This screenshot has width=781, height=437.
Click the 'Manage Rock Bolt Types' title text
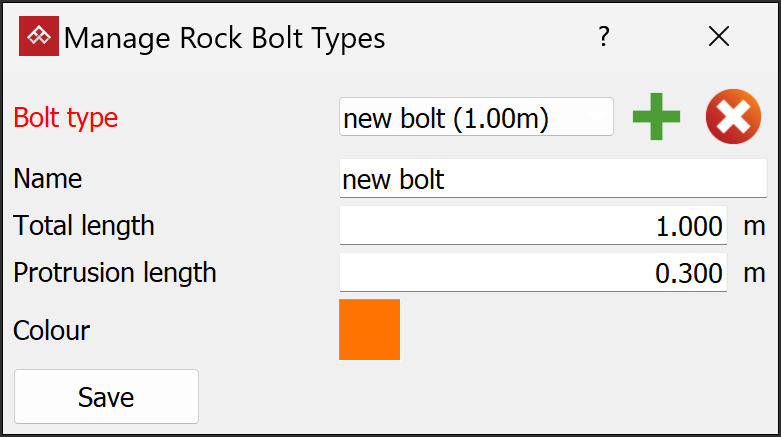pos(225,38)
